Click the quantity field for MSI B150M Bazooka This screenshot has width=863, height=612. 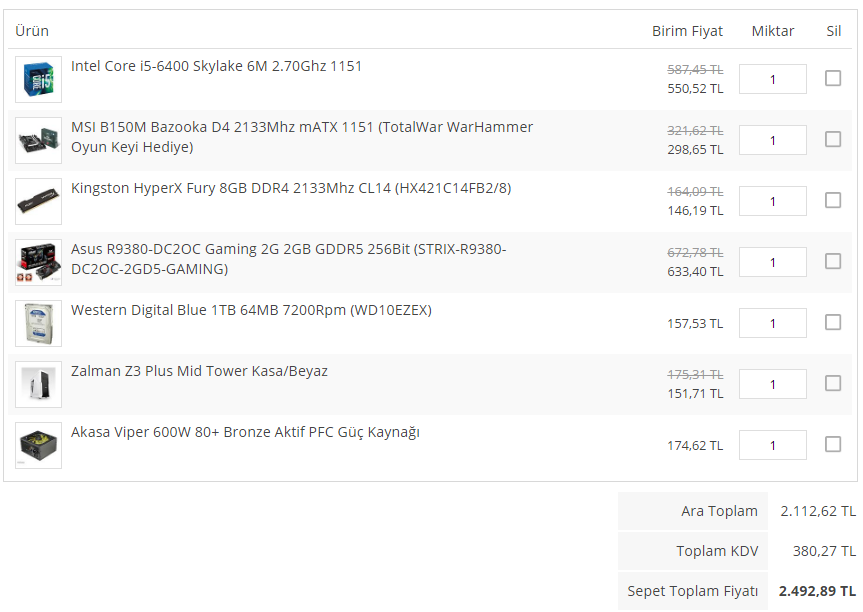[x=773, y=140]
